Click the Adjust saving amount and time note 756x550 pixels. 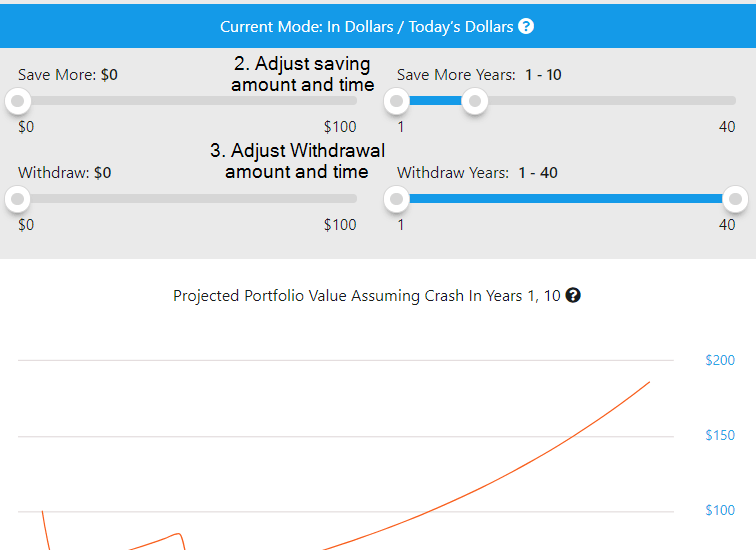pyautogui.click(x=302, y=74)
